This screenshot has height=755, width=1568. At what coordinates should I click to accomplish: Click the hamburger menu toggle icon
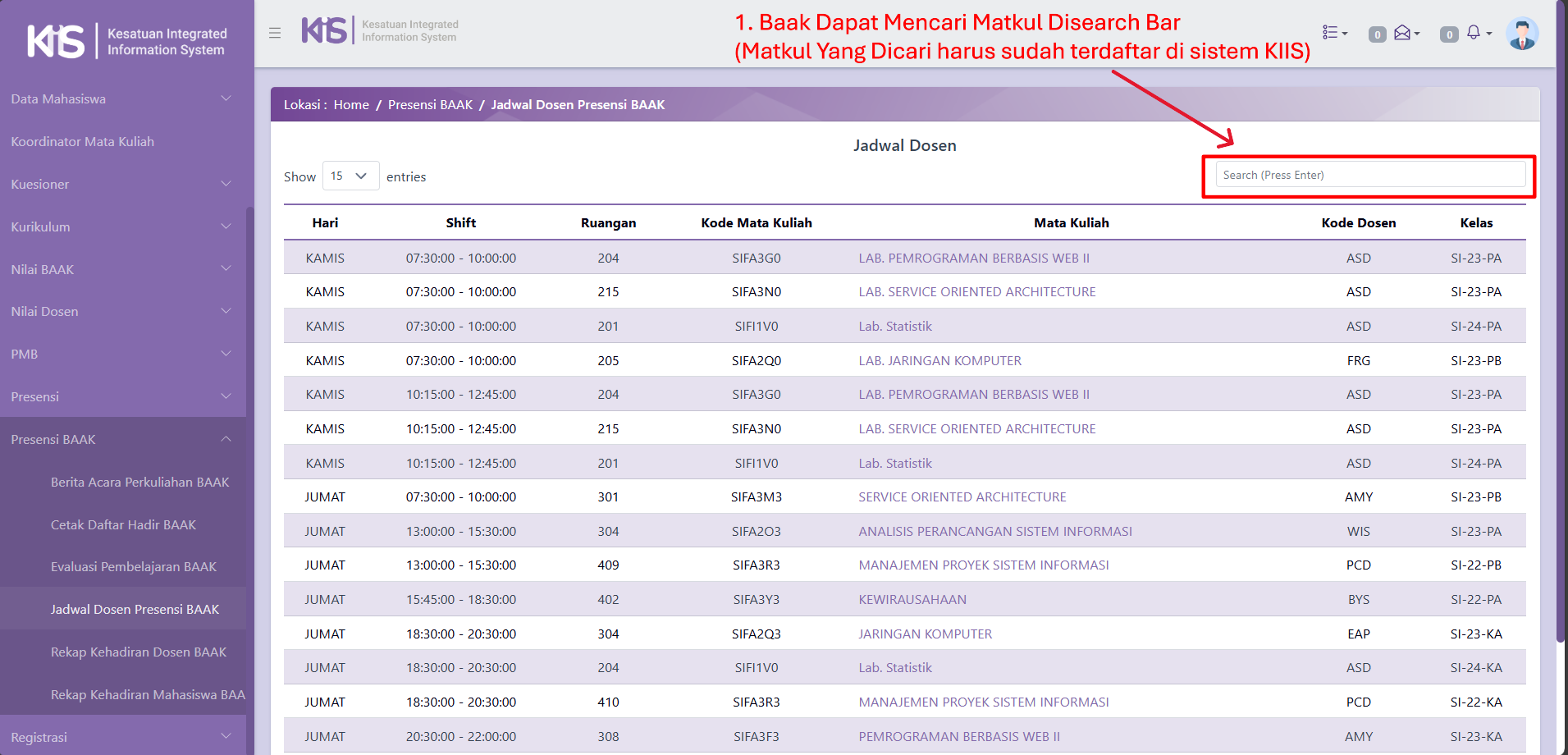tap(275, 33)
